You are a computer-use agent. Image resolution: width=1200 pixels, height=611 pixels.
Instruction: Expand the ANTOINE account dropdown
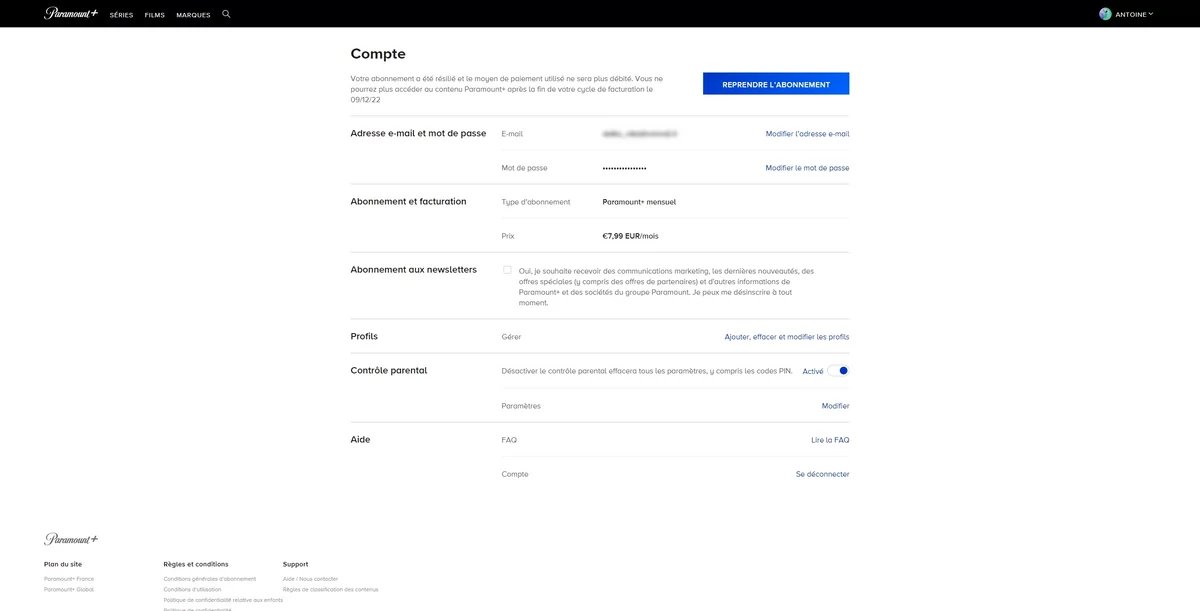tap(1134, 14)
